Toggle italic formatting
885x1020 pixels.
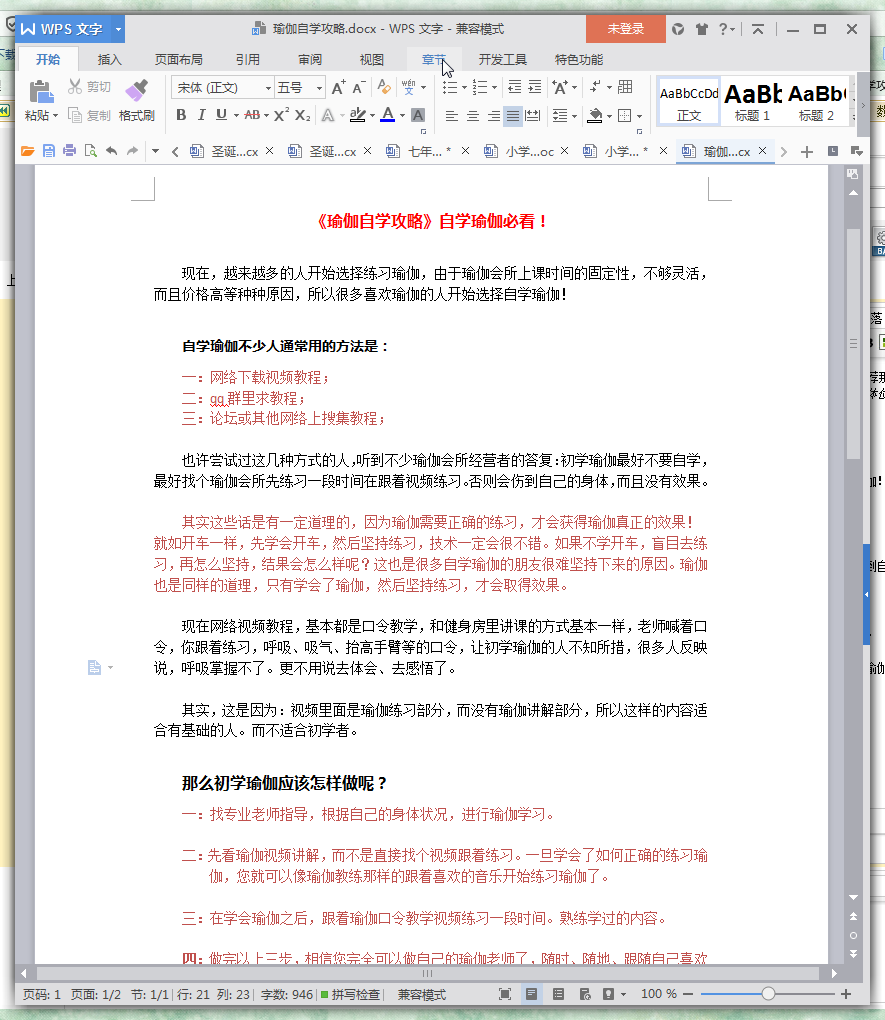(x=202, y=115)
